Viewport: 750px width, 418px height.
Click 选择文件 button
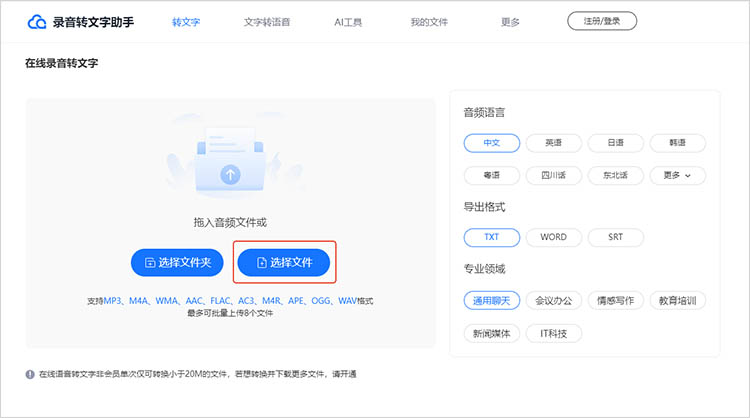click(x=284, y=263)
